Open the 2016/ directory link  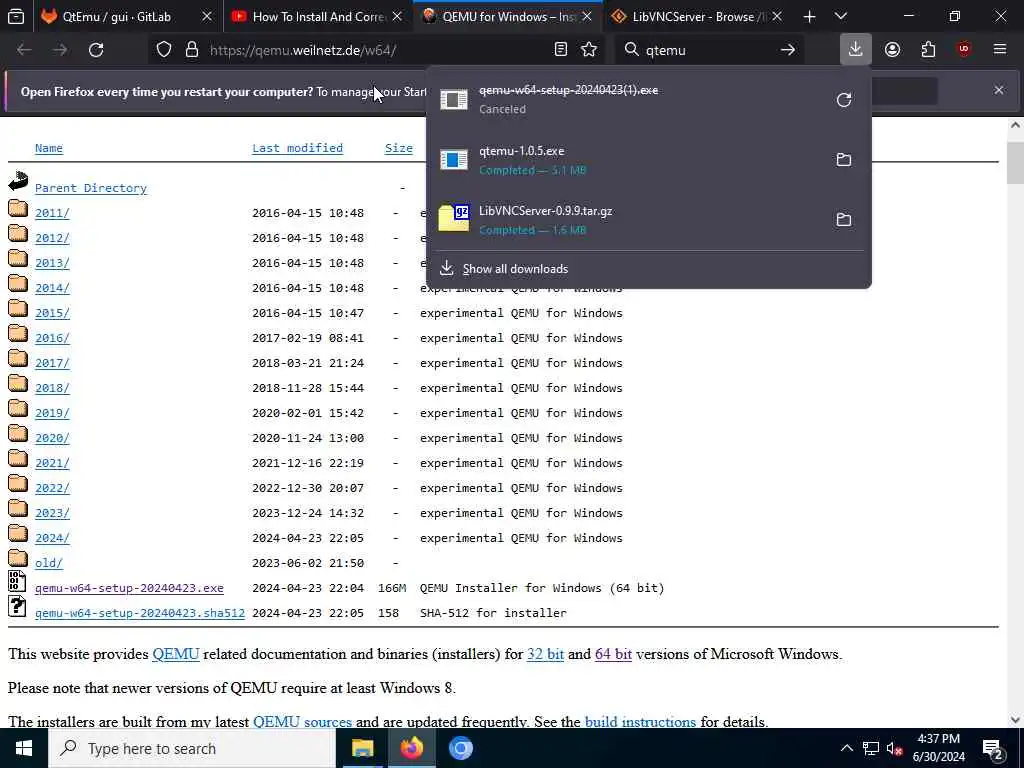tap(52, 338)
